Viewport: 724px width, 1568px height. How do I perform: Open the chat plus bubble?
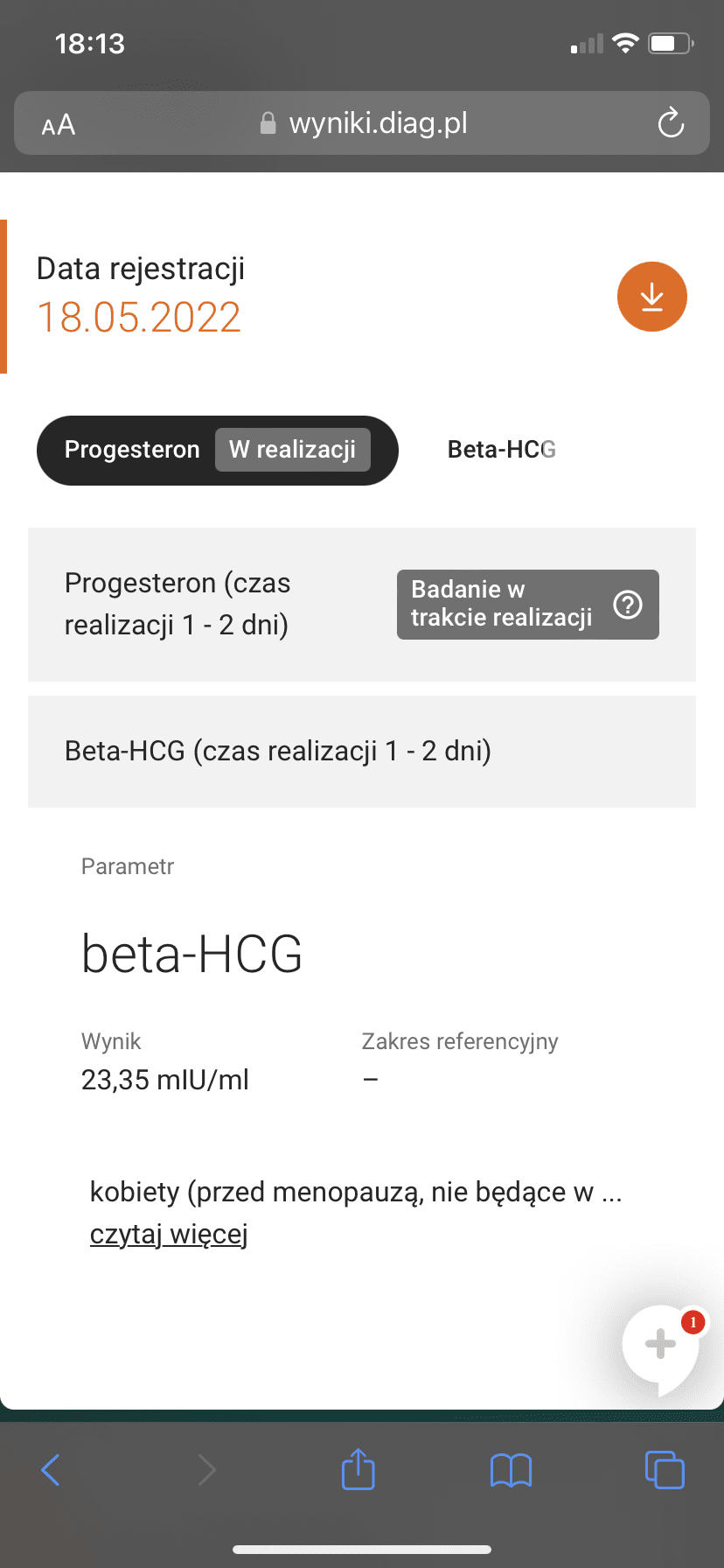click(x=661, y=1344)
